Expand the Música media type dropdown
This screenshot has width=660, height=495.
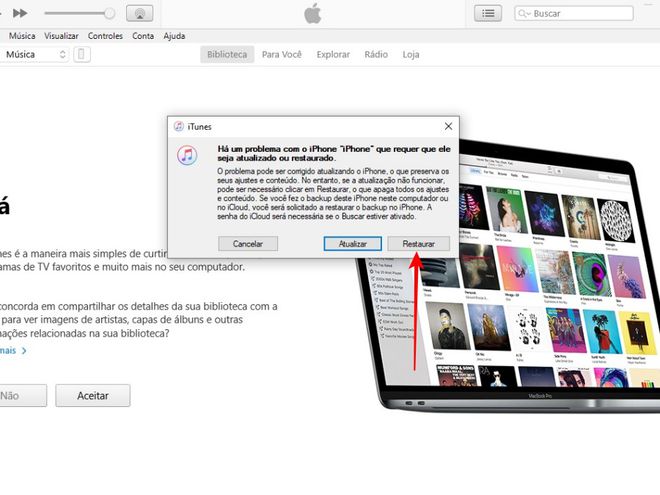click(35, 54)
